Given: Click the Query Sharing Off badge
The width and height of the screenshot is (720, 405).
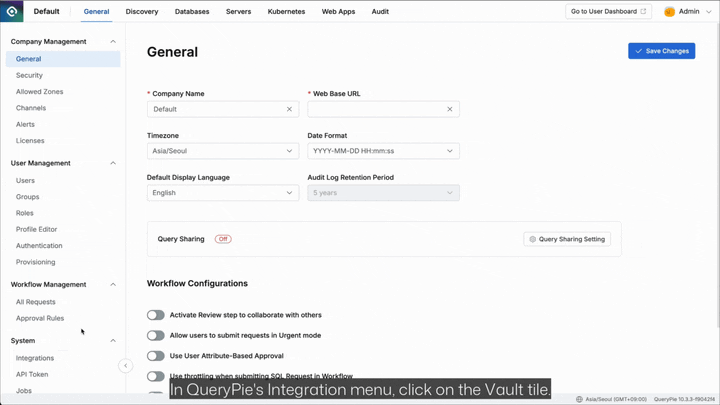Looking at the screenshot, I should [x=223, y=239].
